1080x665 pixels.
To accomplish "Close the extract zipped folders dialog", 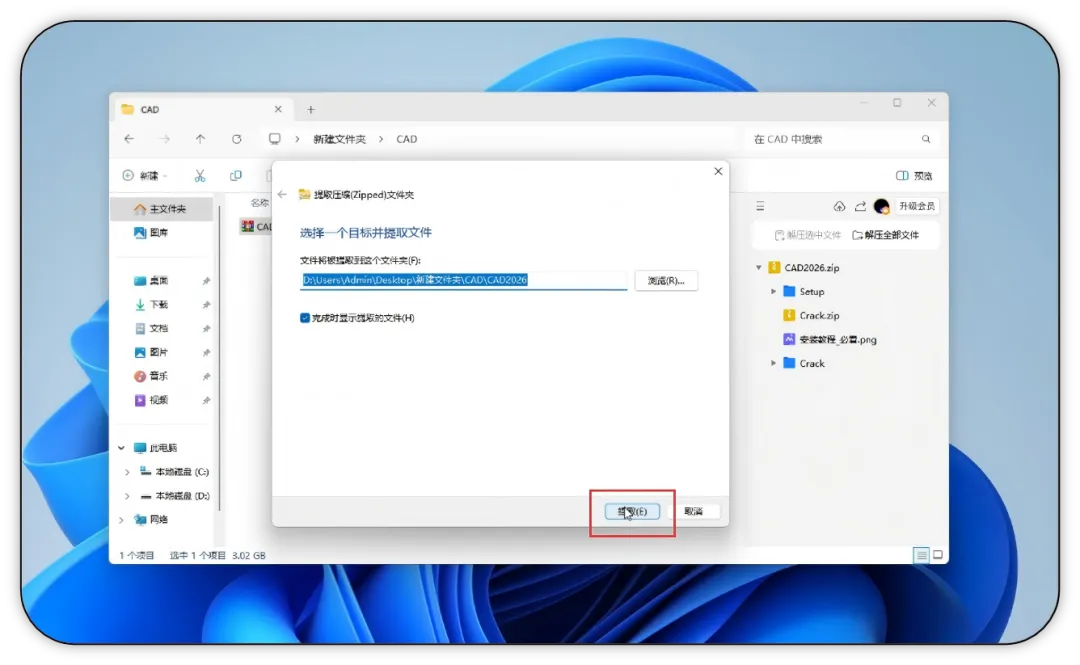I will [x=718, y=171].
